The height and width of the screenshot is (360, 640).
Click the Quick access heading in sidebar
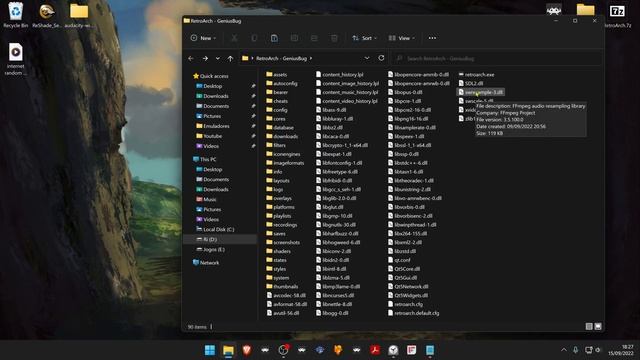214,76
